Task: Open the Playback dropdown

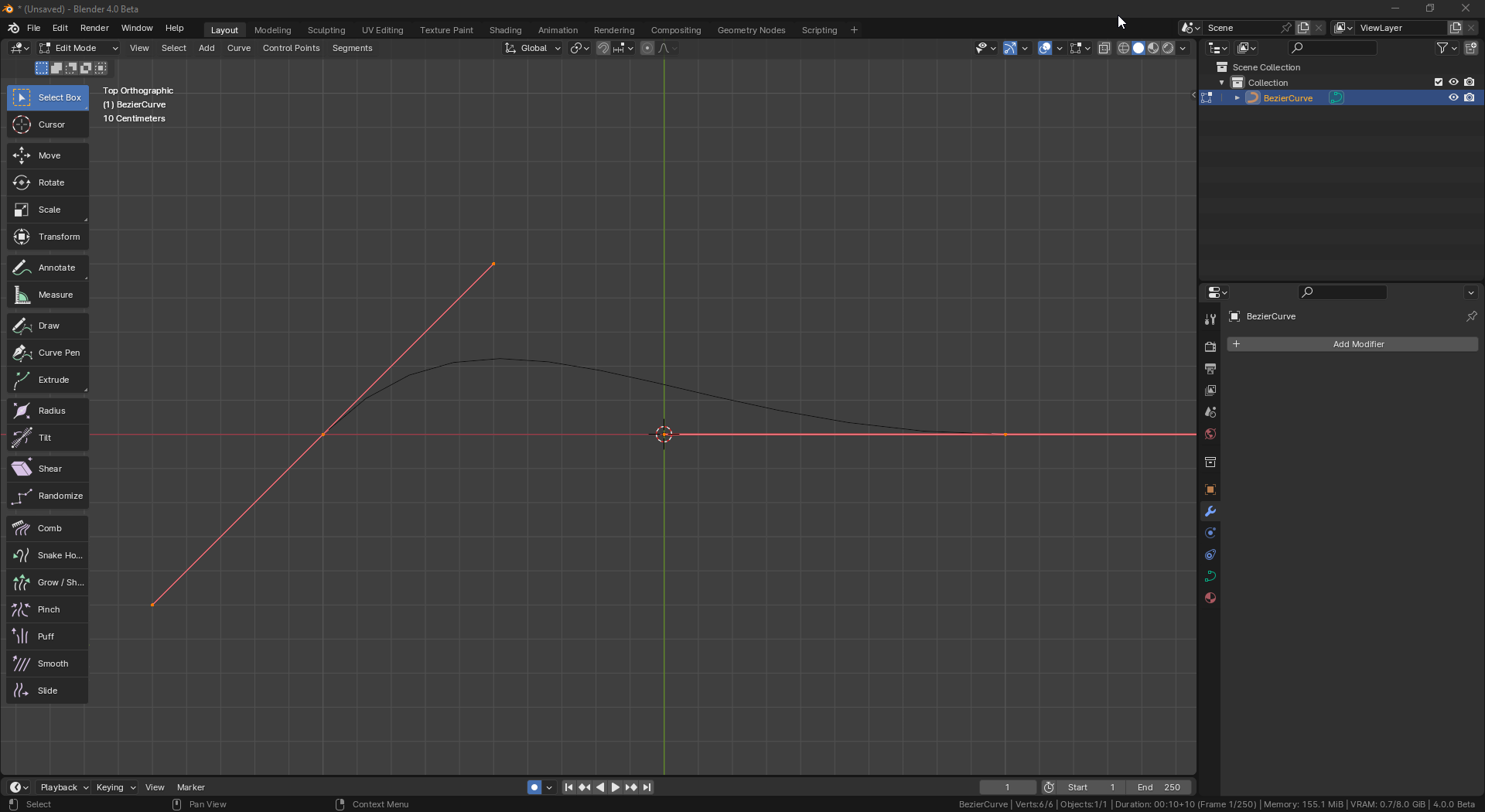Action: pyautogui.click(x=64, y=787)
